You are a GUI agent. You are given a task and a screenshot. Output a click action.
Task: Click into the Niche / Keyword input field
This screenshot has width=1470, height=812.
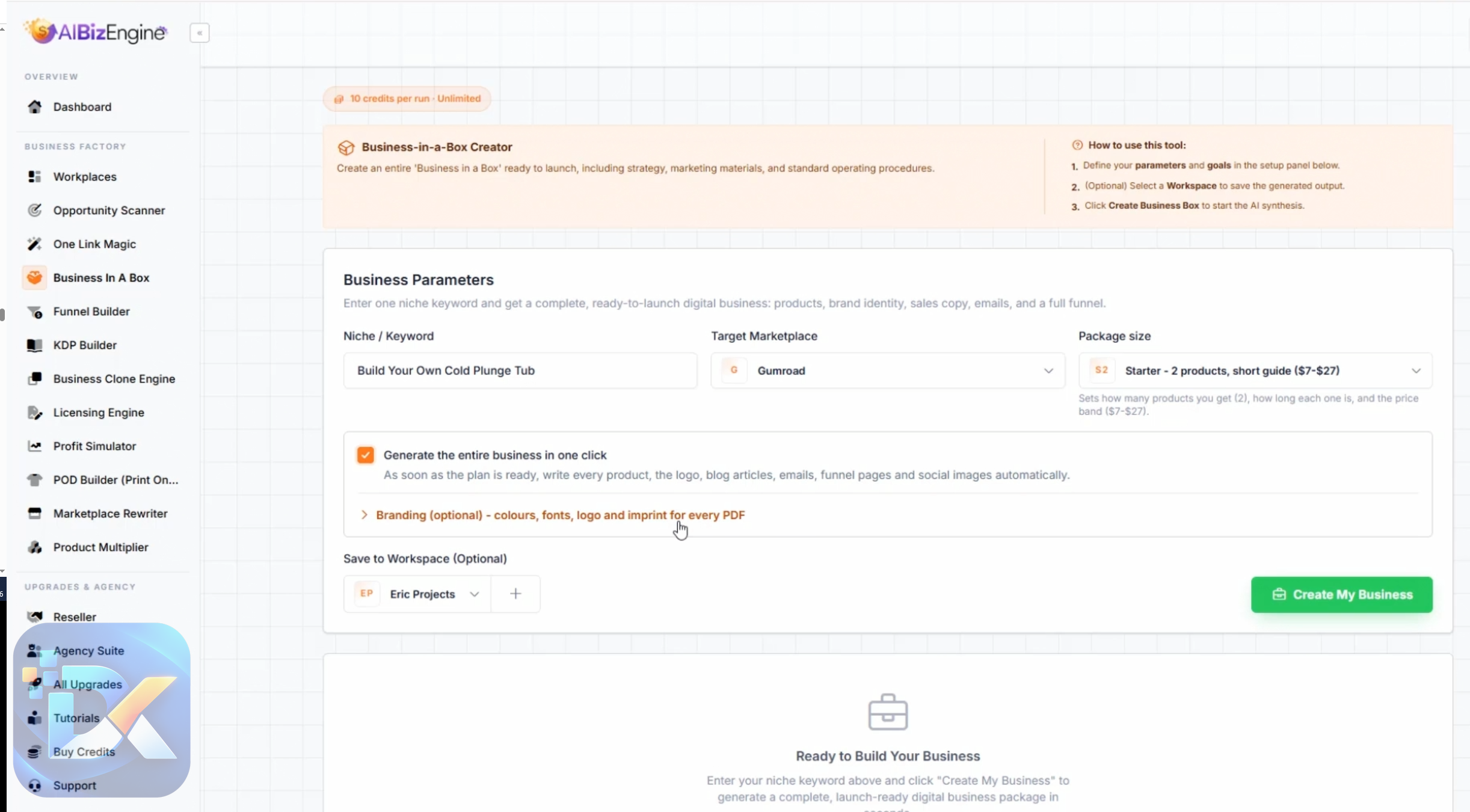point(520,371)
